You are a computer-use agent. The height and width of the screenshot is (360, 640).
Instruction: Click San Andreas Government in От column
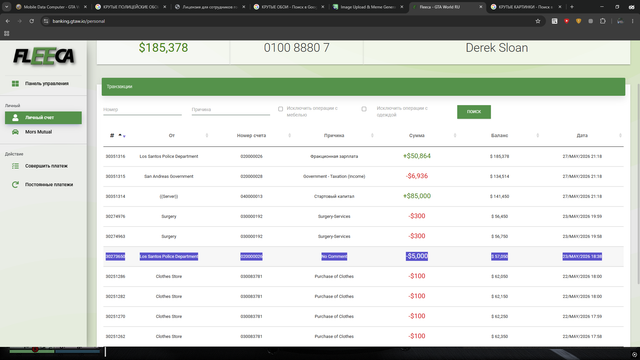point(169,176)
